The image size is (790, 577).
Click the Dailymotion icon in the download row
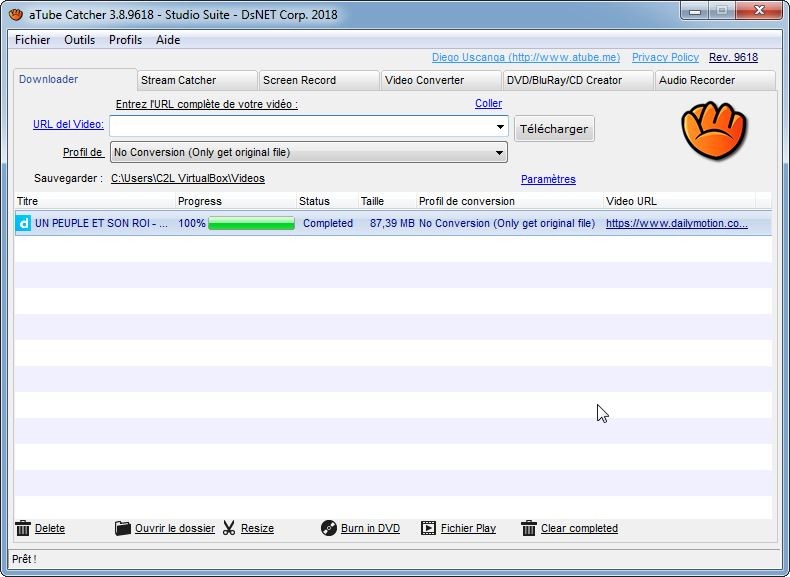tap(23, 223)
